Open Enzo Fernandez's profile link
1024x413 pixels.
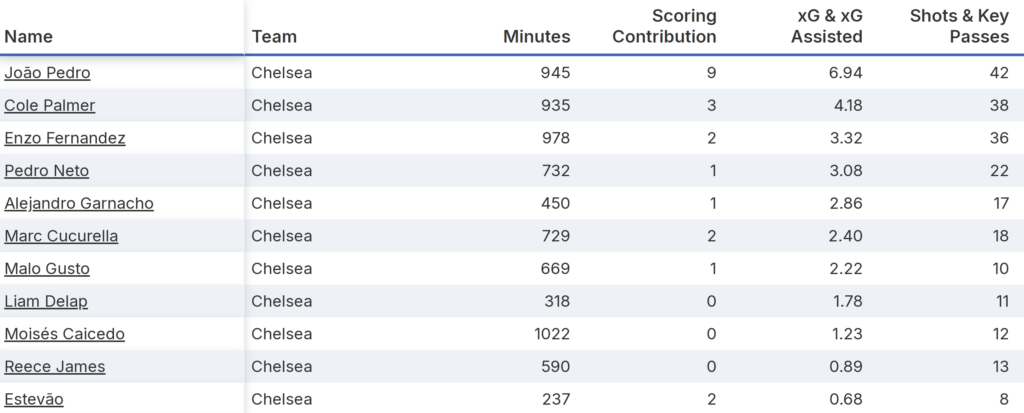pyautogui.click(x=65, y=138)
